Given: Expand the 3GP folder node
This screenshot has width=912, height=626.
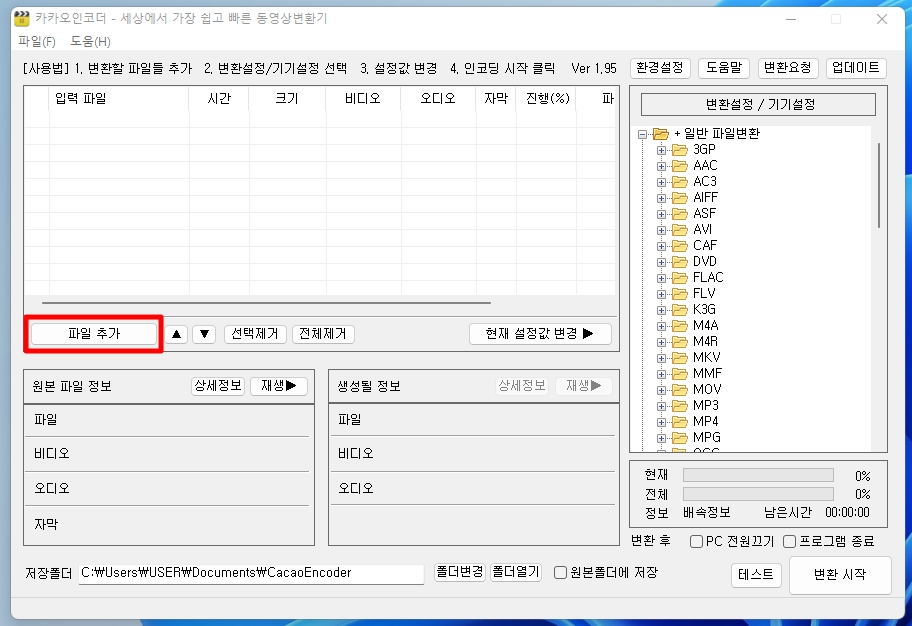Looking at the screenshot, I should coord(661,150).
